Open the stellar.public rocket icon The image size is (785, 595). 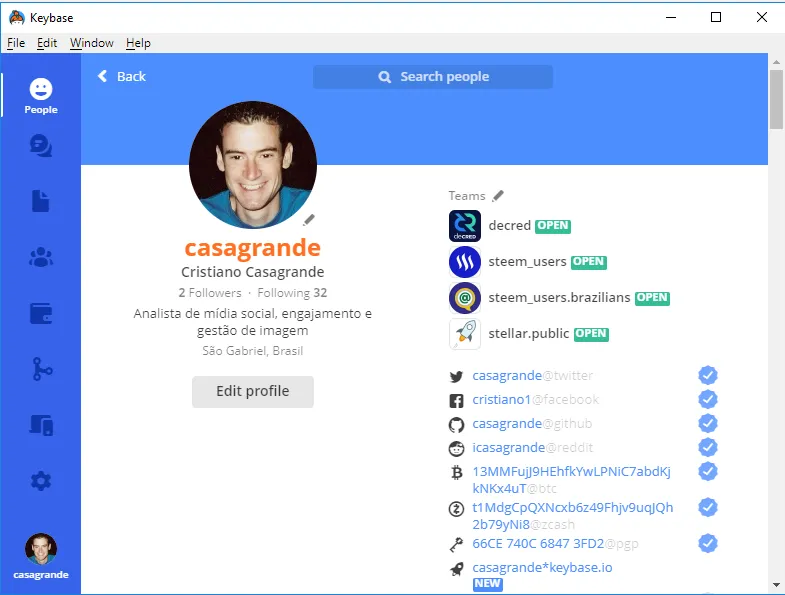coord(465,334)
